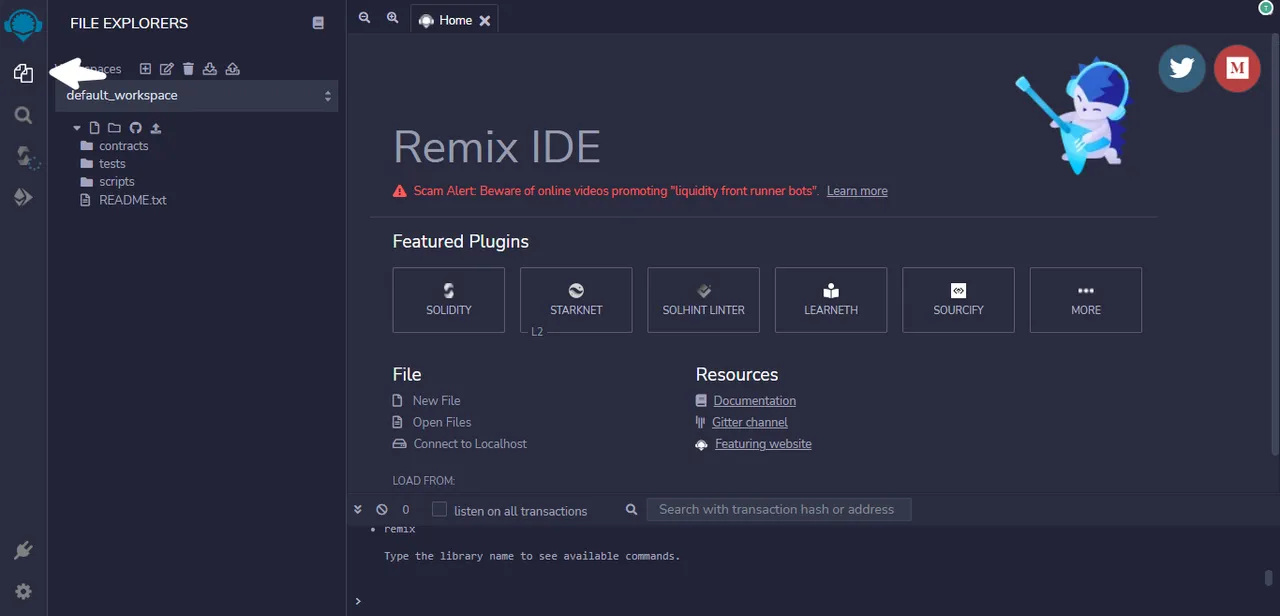This screenshot has height=616, width=1280.
Task: Open the Featuring website link
Action: [x=763, y=444]
